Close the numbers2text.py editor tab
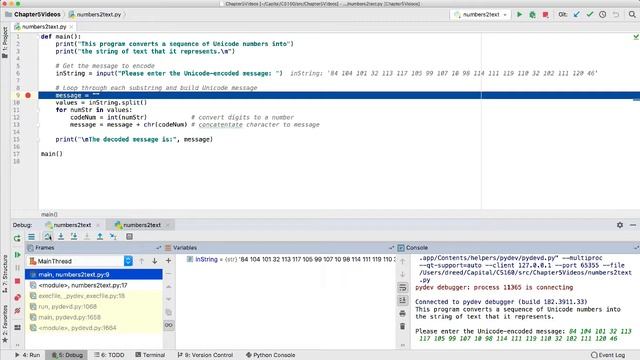This screenshot has width=640, height=360. click(71, 27)
